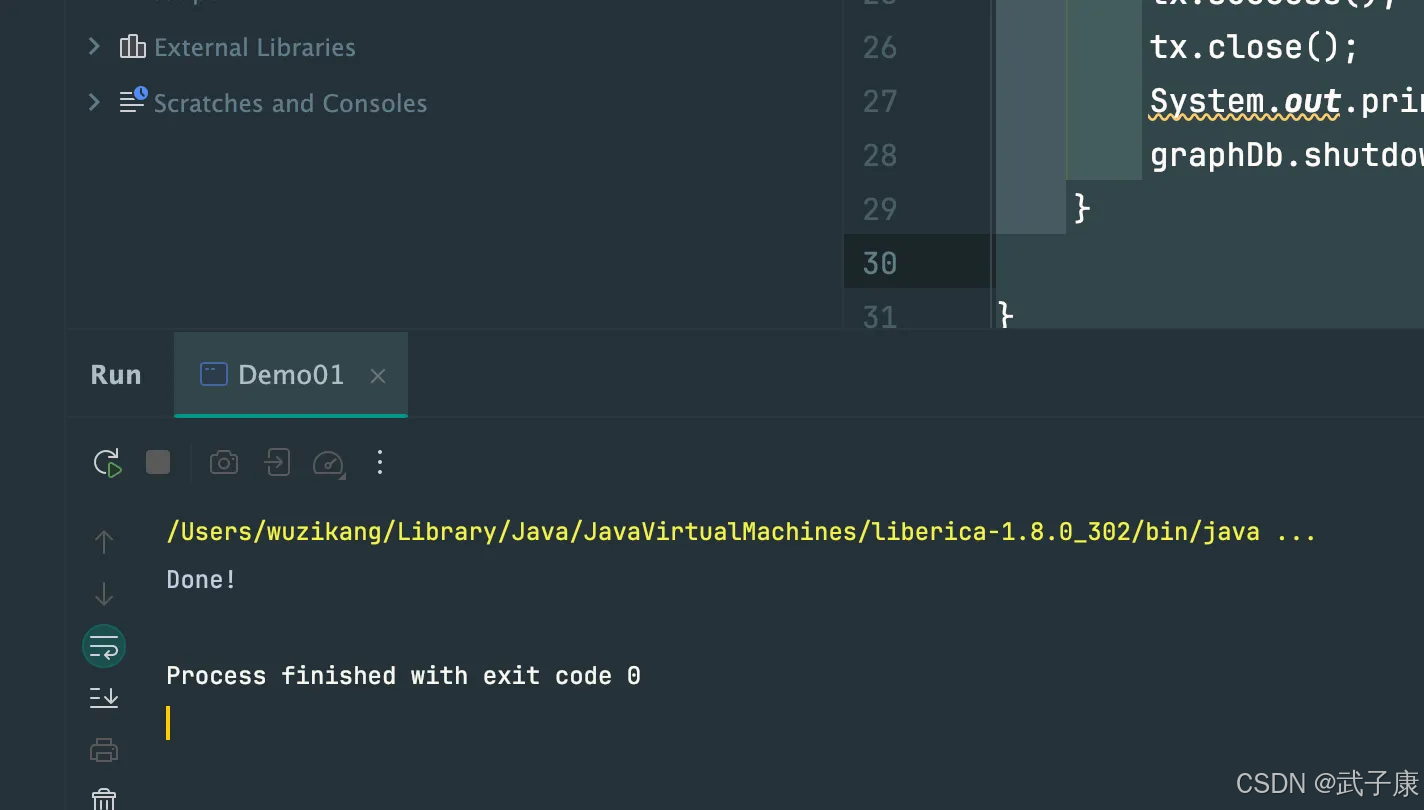The image size is (1424, 810).
Task: Click the camera dump threads icon
Action: point(224,462)
